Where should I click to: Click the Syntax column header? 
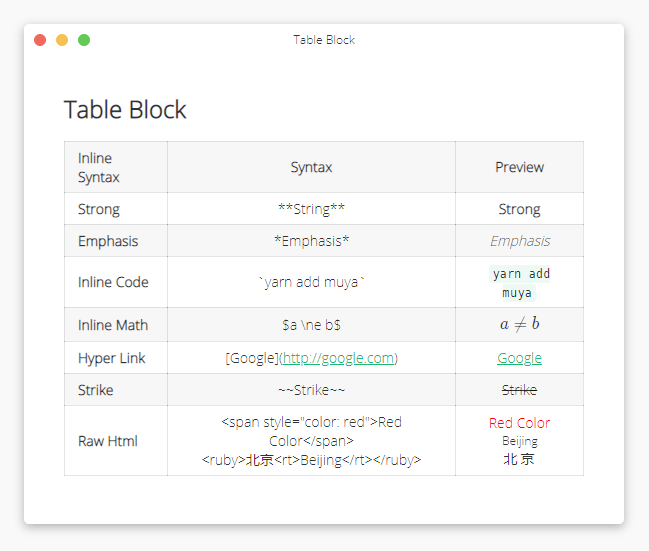pos(311,167)
